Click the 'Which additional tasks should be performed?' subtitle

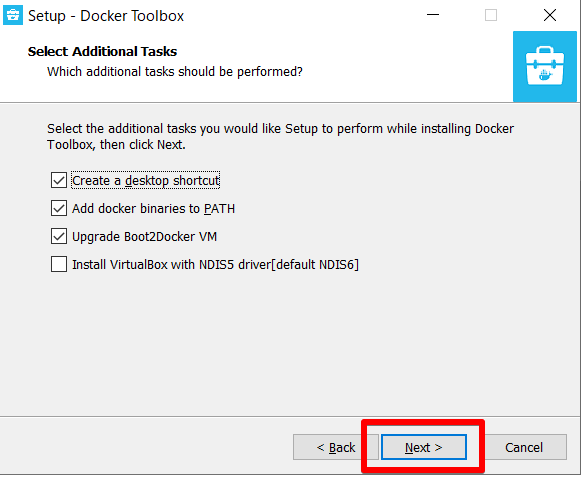click(x=175, y=72)
